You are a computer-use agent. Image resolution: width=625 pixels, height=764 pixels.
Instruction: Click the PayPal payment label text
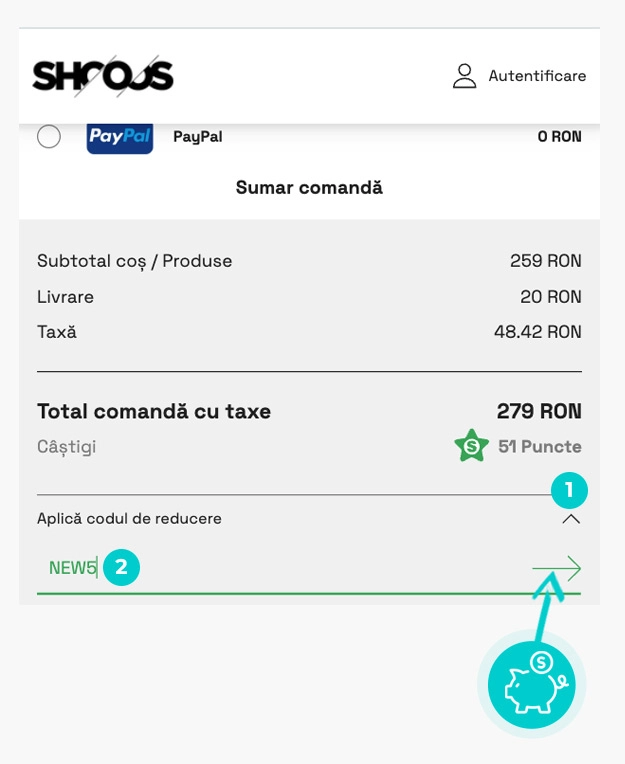(198, 137)
